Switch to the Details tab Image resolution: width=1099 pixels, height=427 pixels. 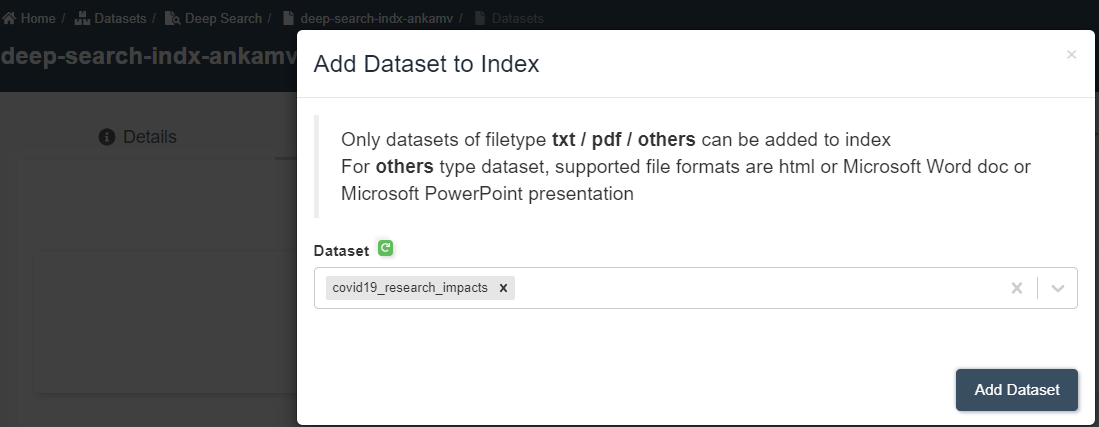point(138,137)
